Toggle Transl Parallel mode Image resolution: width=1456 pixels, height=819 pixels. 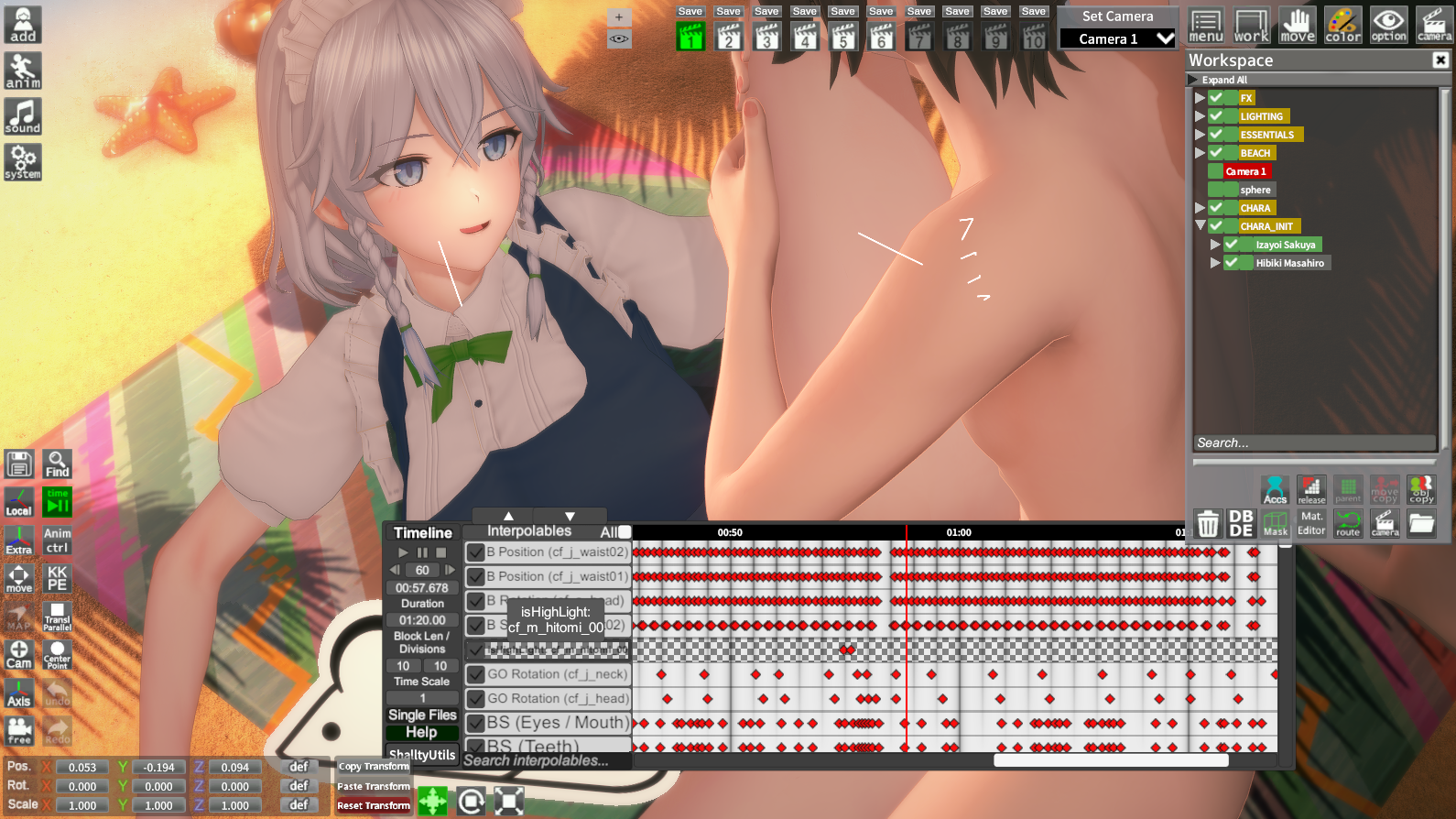57,617
